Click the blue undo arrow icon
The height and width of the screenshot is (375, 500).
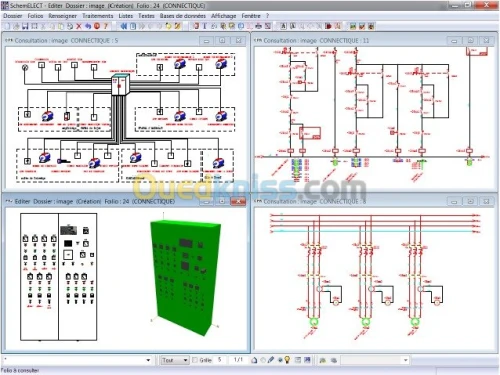pos(88,26)
